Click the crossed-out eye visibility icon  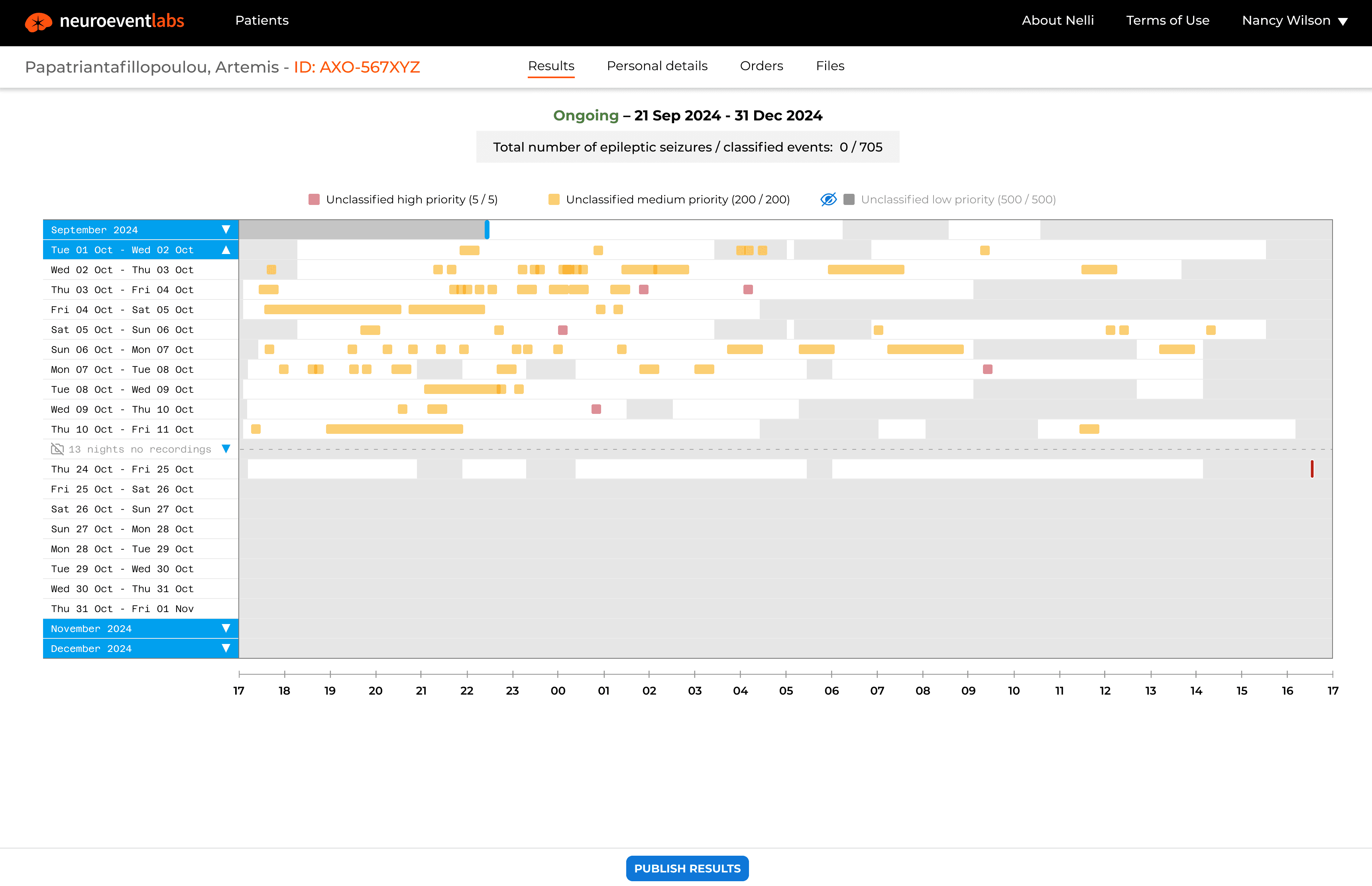point(828,200)
